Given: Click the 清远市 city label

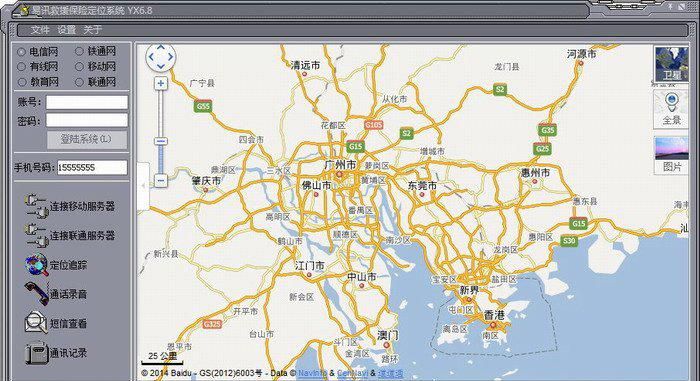Looking at the screenshot, I should click(305, 66).
